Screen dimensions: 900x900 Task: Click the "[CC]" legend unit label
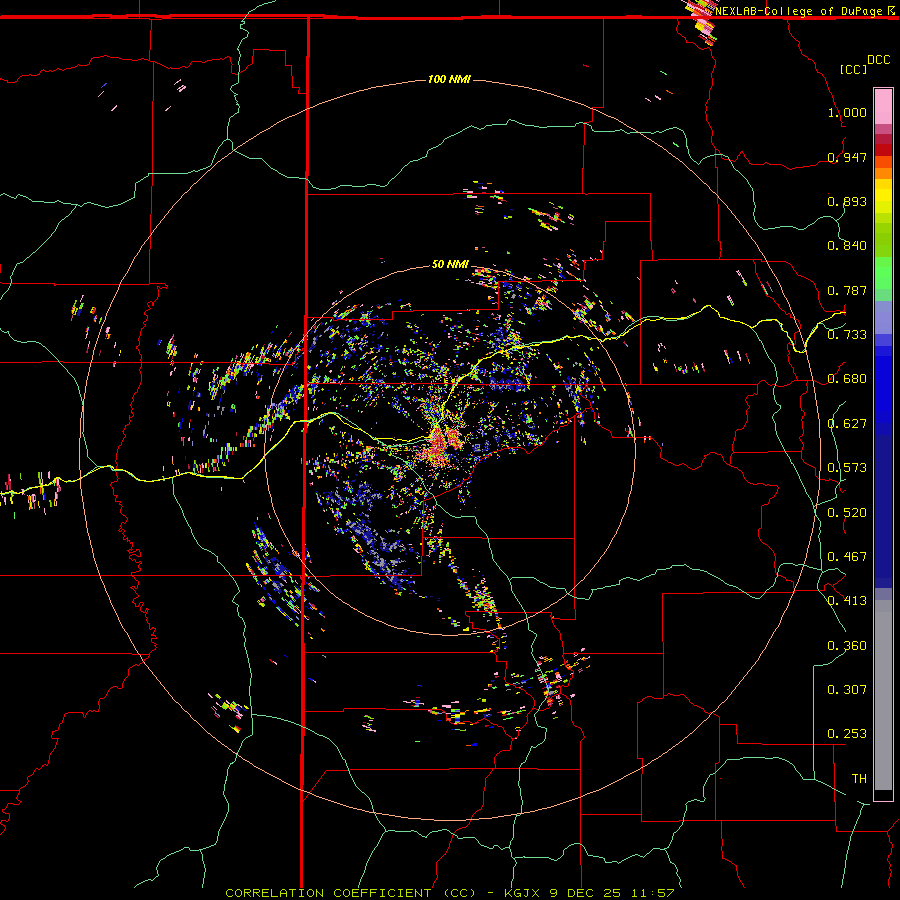pyautogui.click(x=853, y=69)
